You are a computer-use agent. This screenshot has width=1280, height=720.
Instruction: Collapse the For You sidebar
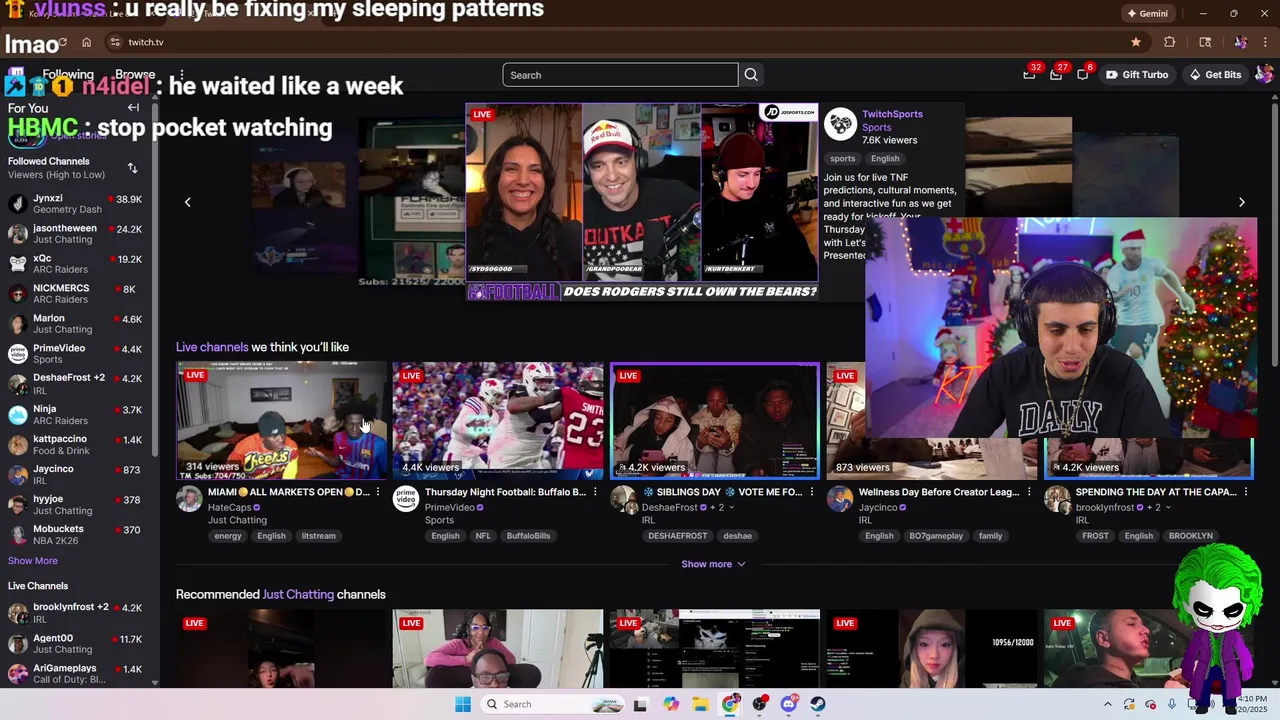click(133, 108)
